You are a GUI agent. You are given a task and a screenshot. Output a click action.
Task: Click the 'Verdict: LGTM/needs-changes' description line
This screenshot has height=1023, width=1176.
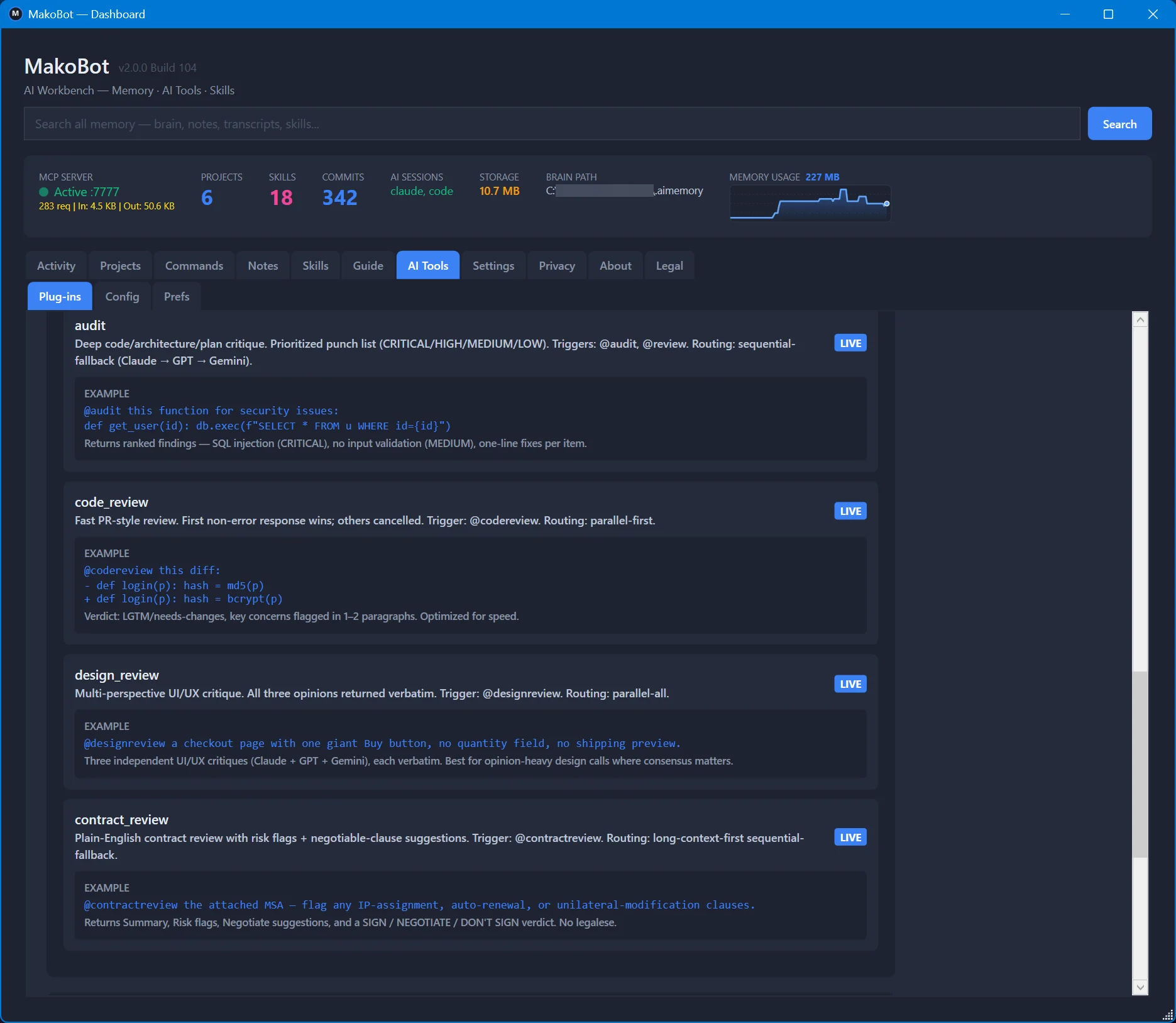pos(302,617)
